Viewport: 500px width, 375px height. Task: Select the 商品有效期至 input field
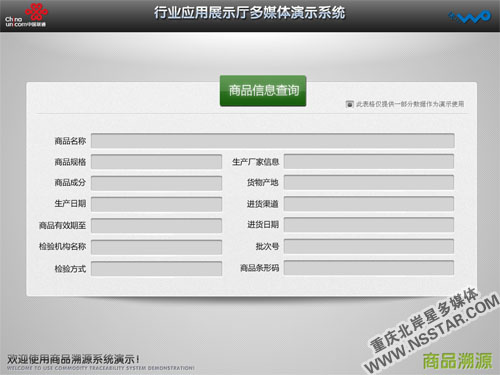click(x=156, y=226)
